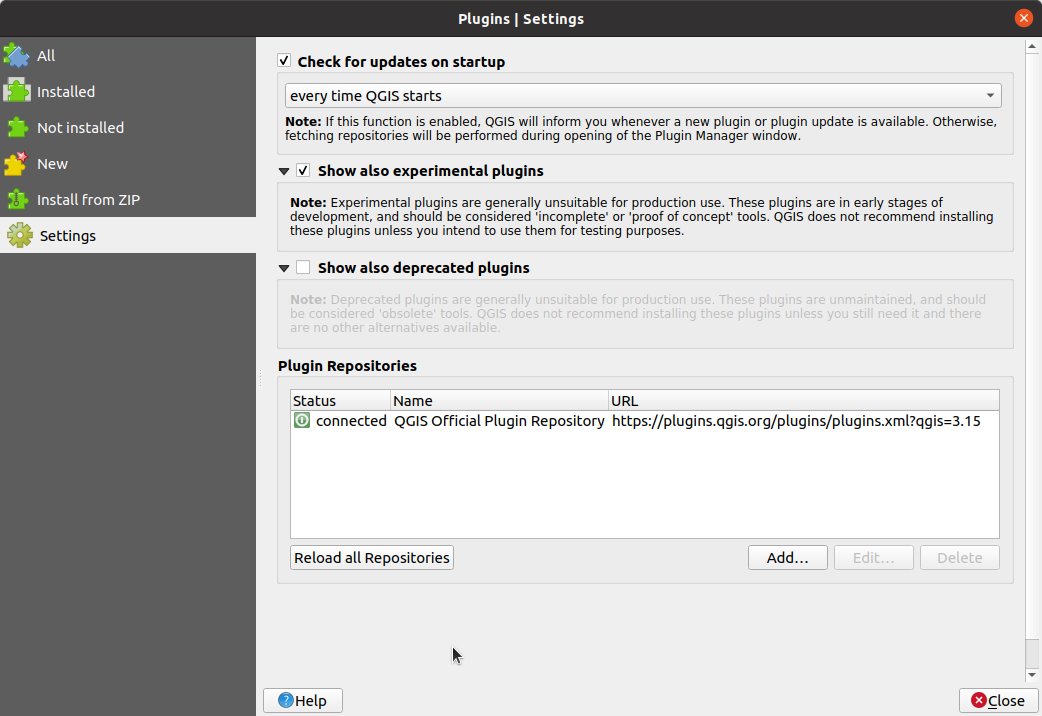Open the Help documentation
The image size is (1042, 716).
click(303, 701)
